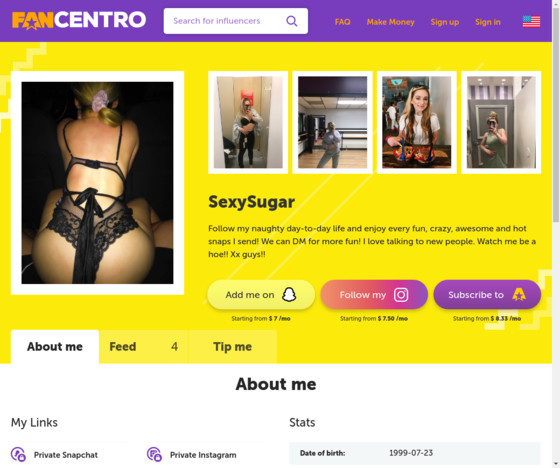Click the Sign in link

(488, 22)
